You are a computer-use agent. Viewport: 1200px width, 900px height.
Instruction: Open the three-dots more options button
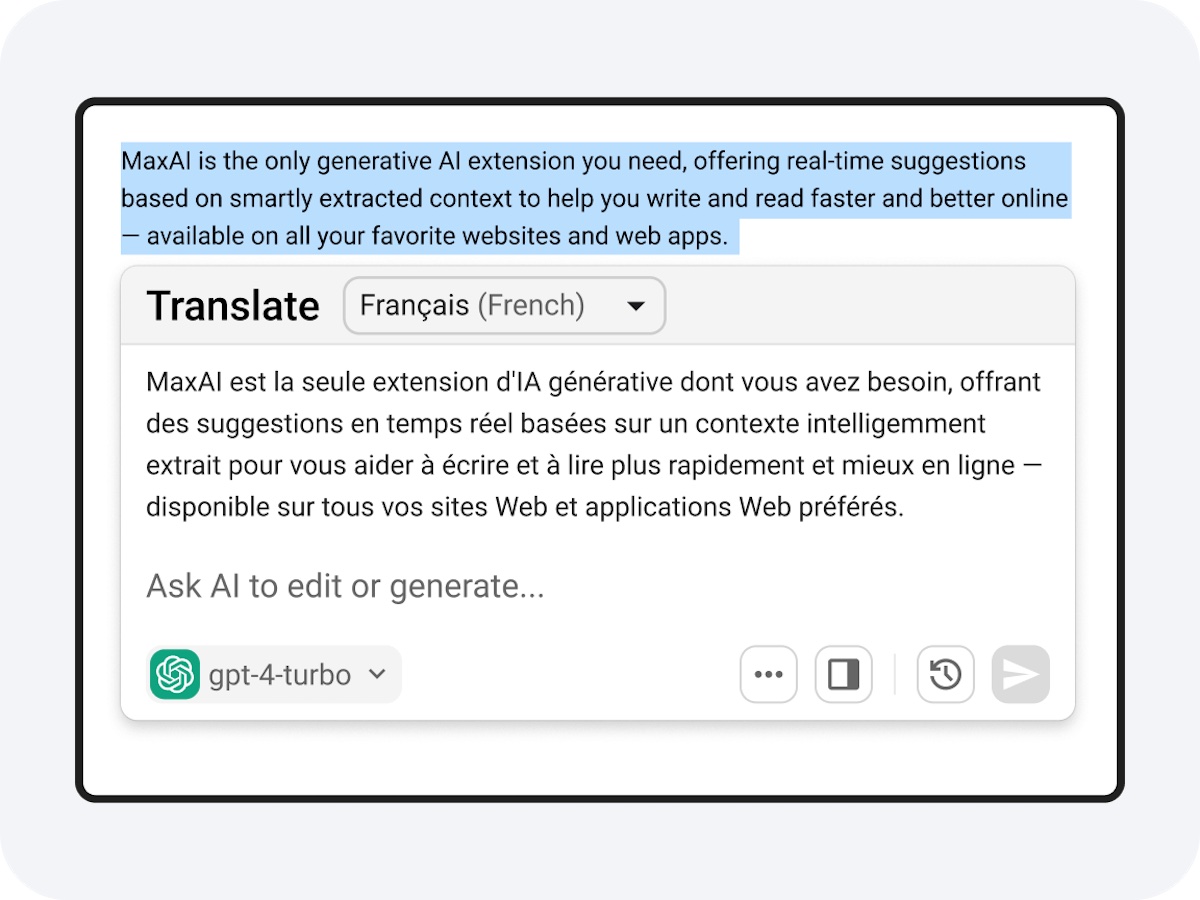768,674
